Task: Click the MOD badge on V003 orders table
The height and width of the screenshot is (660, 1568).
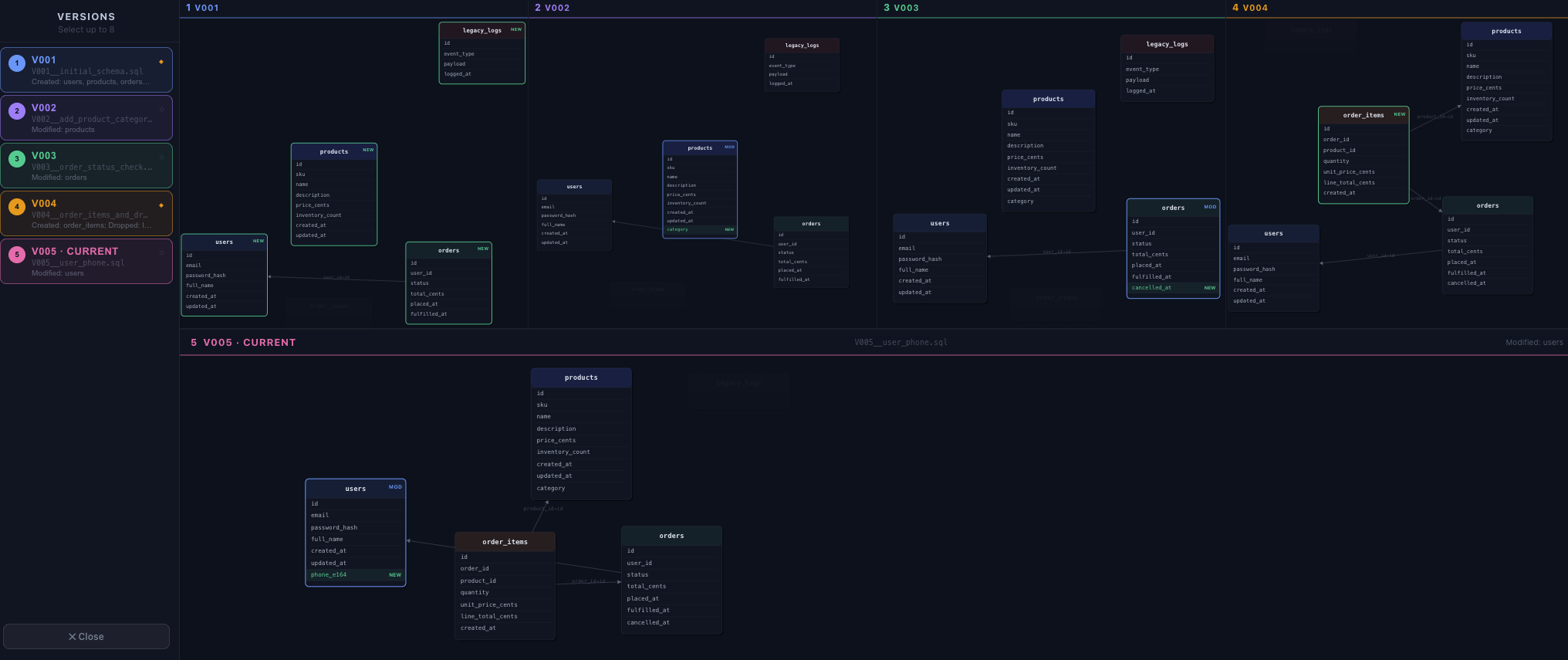Action: [x=1210, y=207]
